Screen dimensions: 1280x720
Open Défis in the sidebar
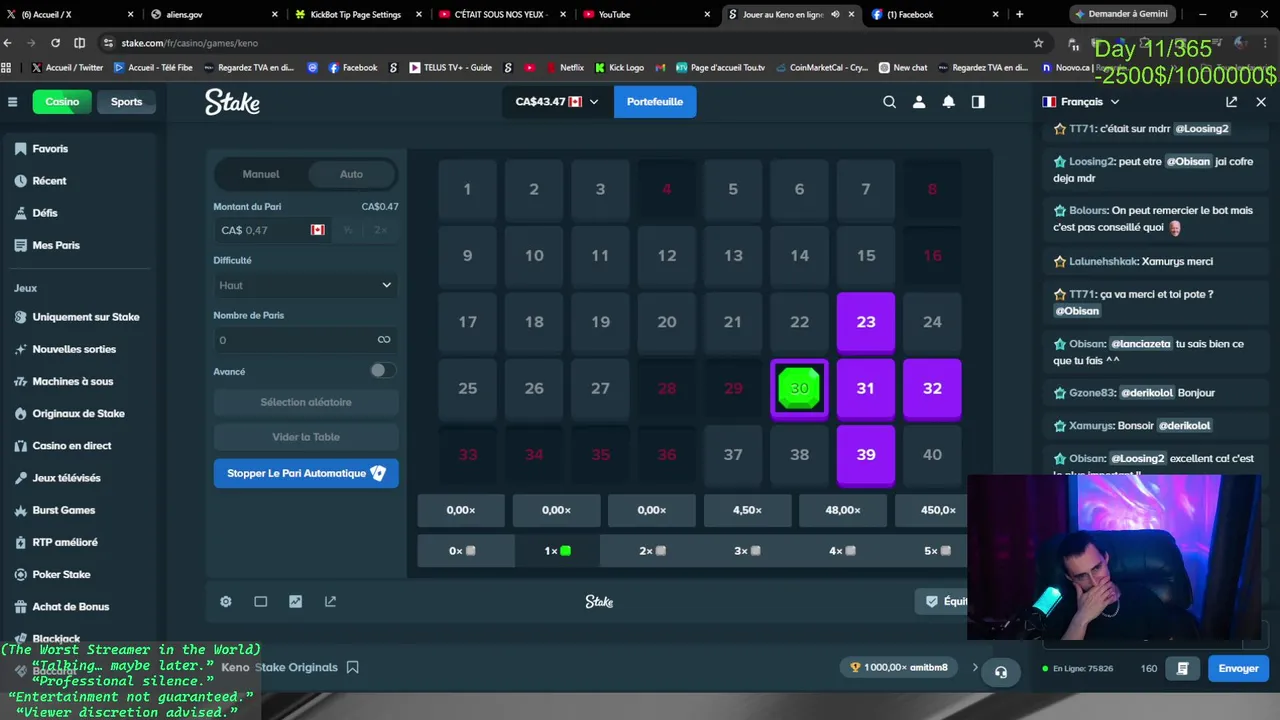point(45,213)
